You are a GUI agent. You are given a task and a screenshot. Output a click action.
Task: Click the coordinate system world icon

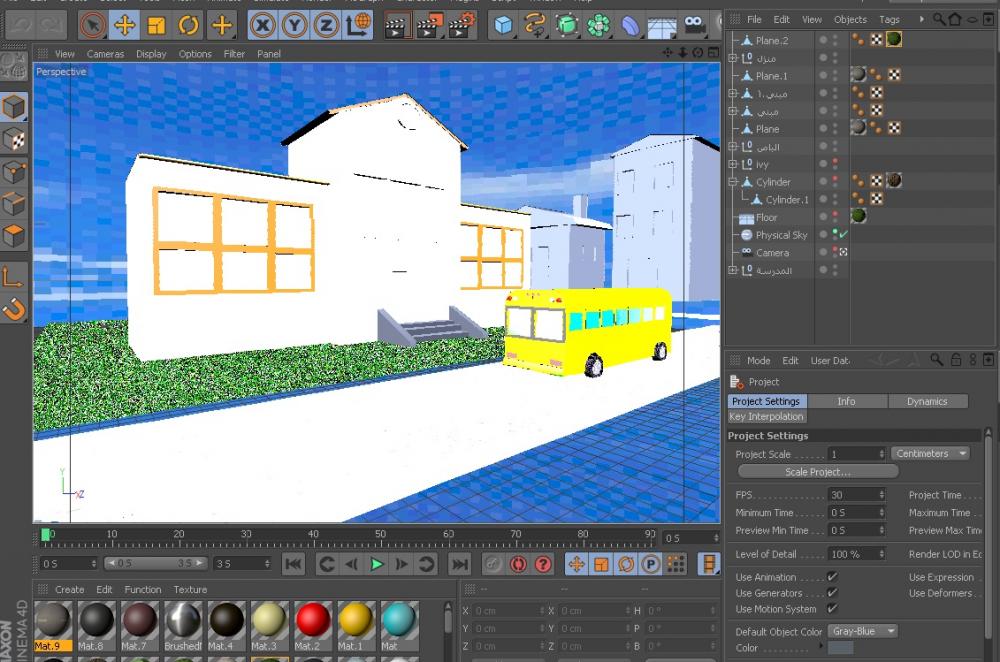click(358, 26)
